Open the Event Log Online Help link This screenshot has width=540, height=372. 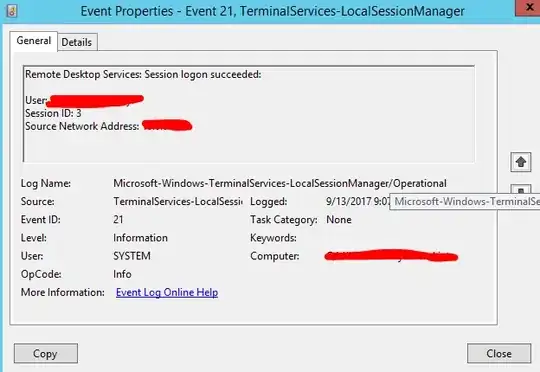(167, 292)
